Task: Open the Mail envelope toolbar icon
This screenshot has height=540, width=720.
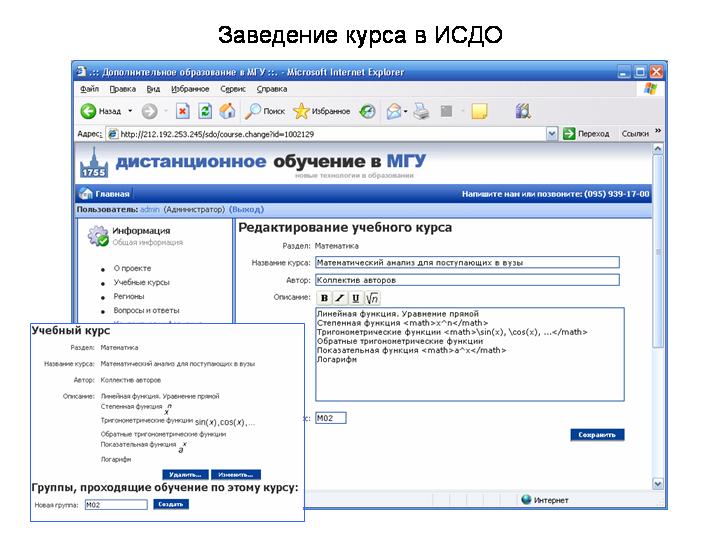Action: point(394,111)
